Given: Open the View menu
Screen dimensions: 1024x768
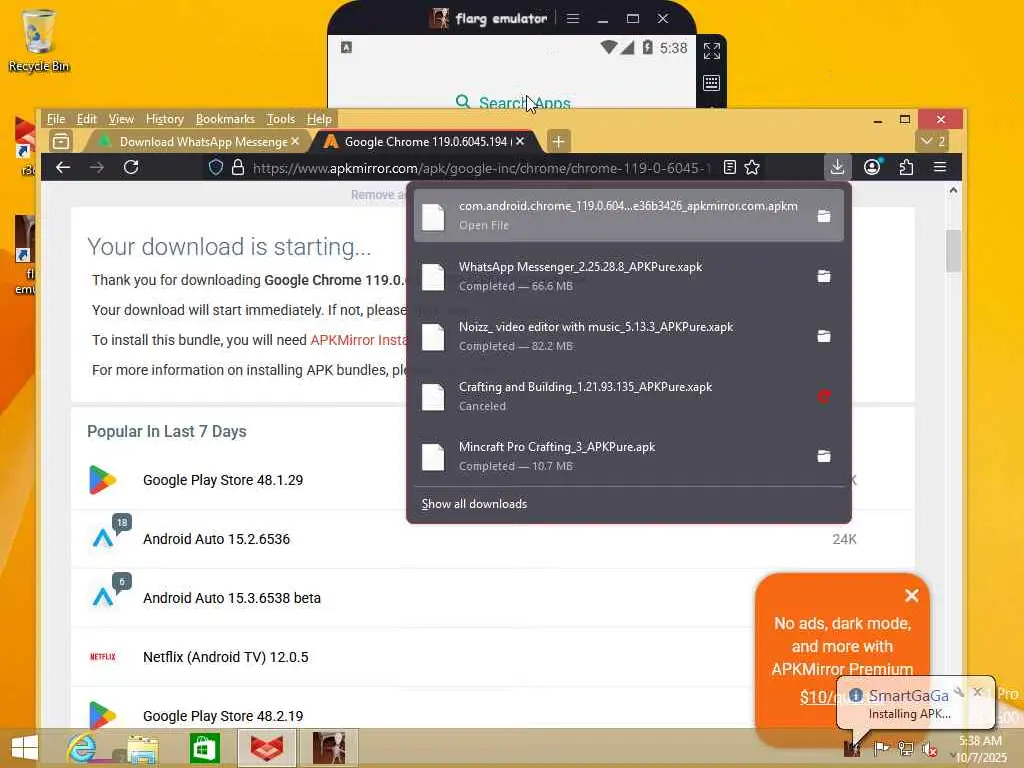Looking at the screenshot, I should tap(121, 119).
